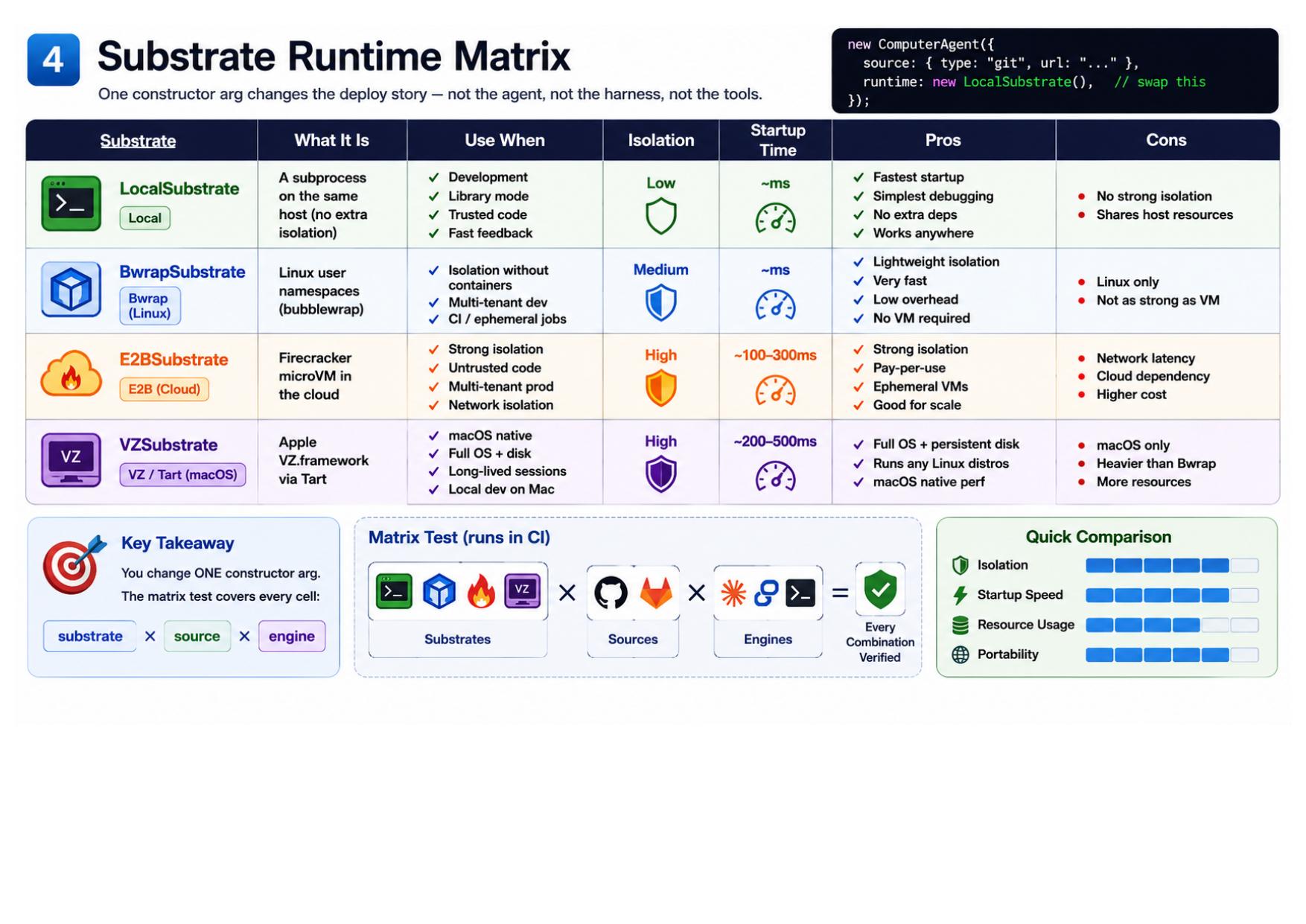Click the GitHub icon under Sources

tap(611, 593)
